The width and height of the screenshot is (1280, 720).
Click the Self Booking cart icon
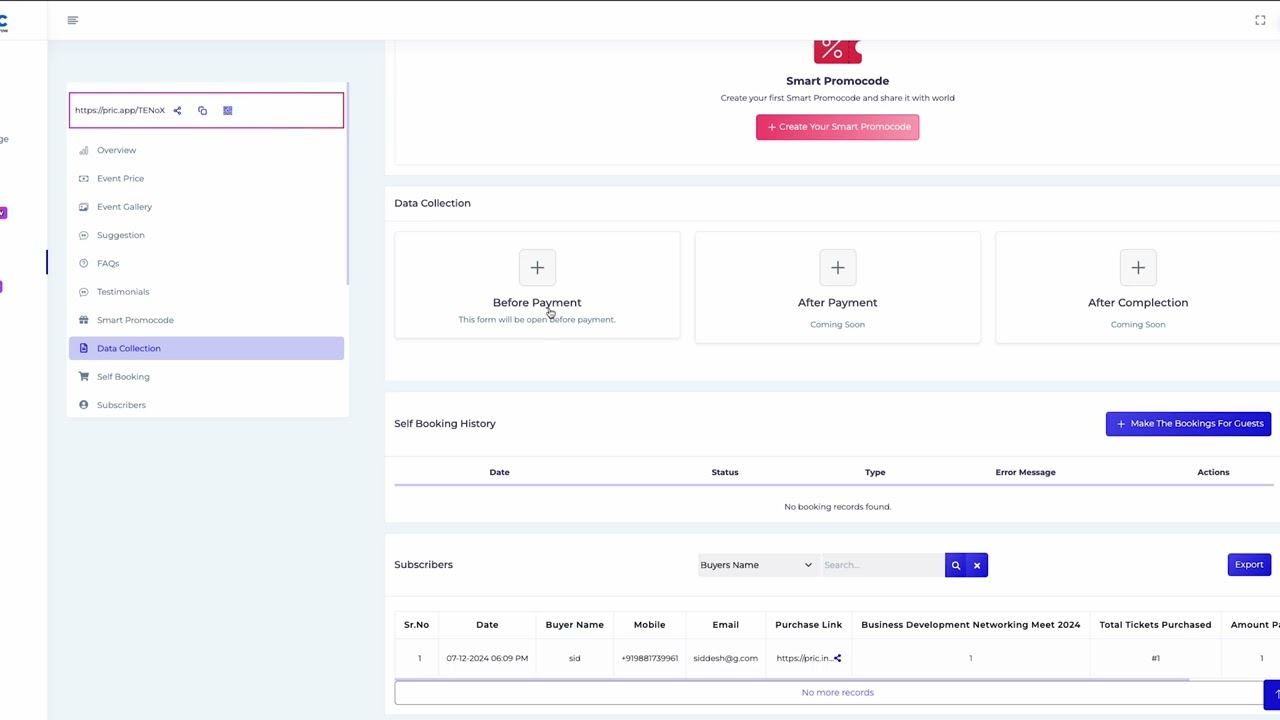pyautogui.click(x=83, y=377)
